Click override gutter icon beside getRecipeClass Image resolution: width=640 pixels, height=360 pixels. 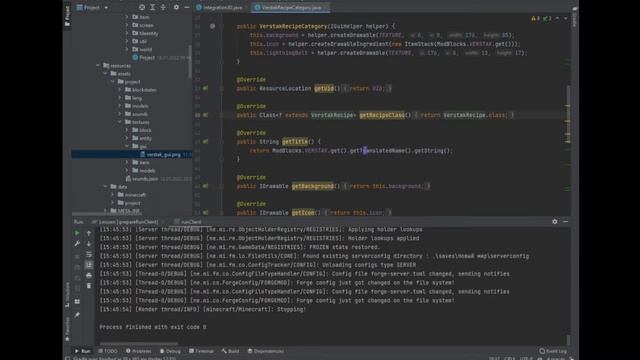coord(206,115)
